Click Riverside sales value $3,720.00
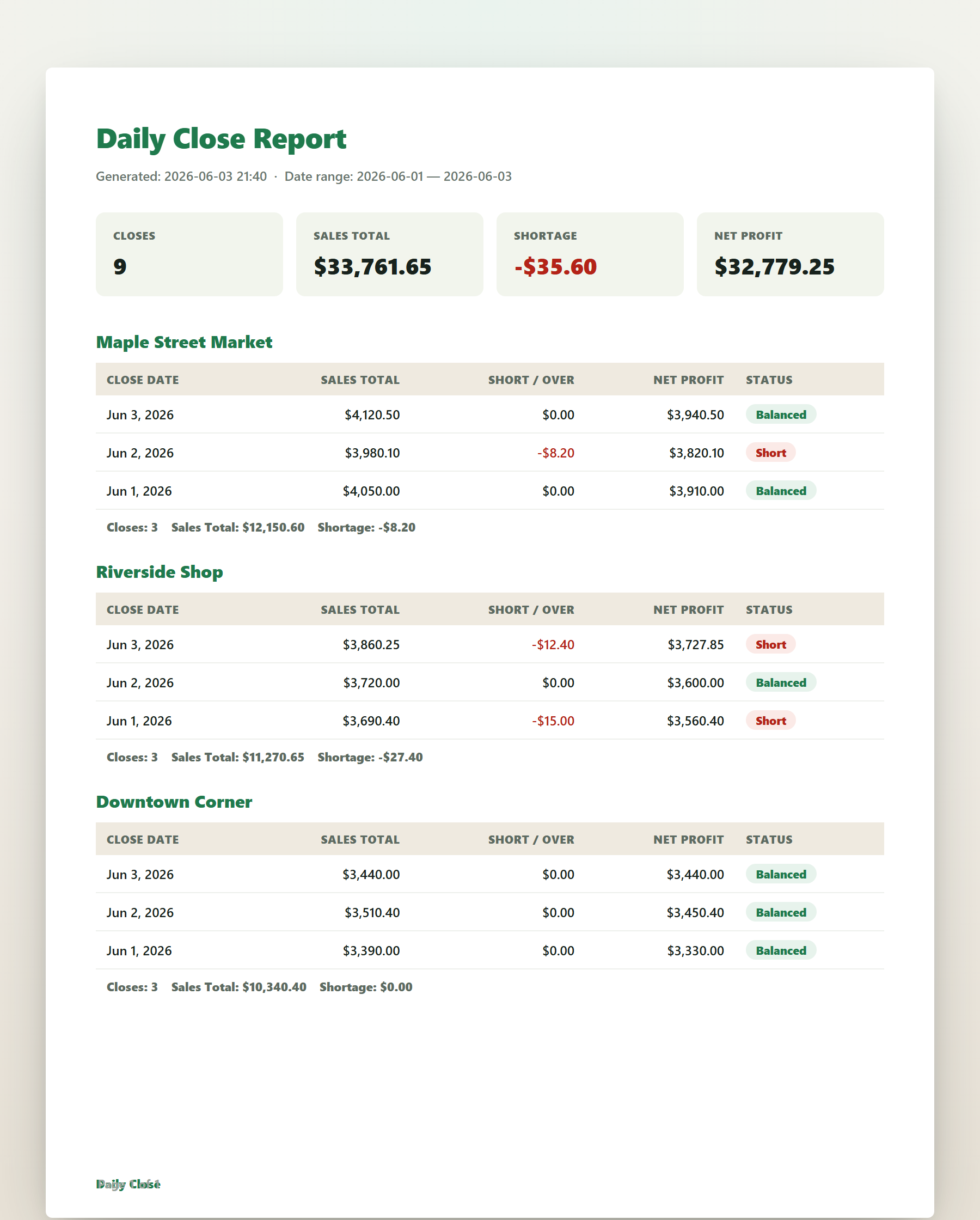Viewport: 980px width, 1220px height. click(371, 683)
